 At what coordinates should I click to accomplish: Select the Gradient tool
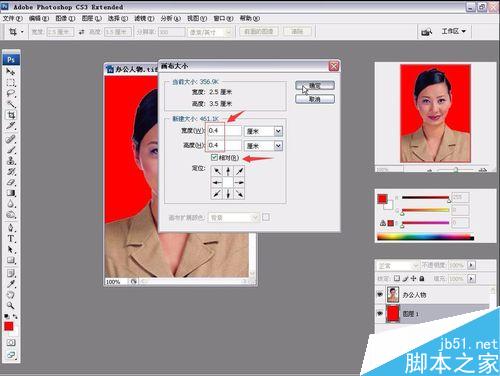11,193
